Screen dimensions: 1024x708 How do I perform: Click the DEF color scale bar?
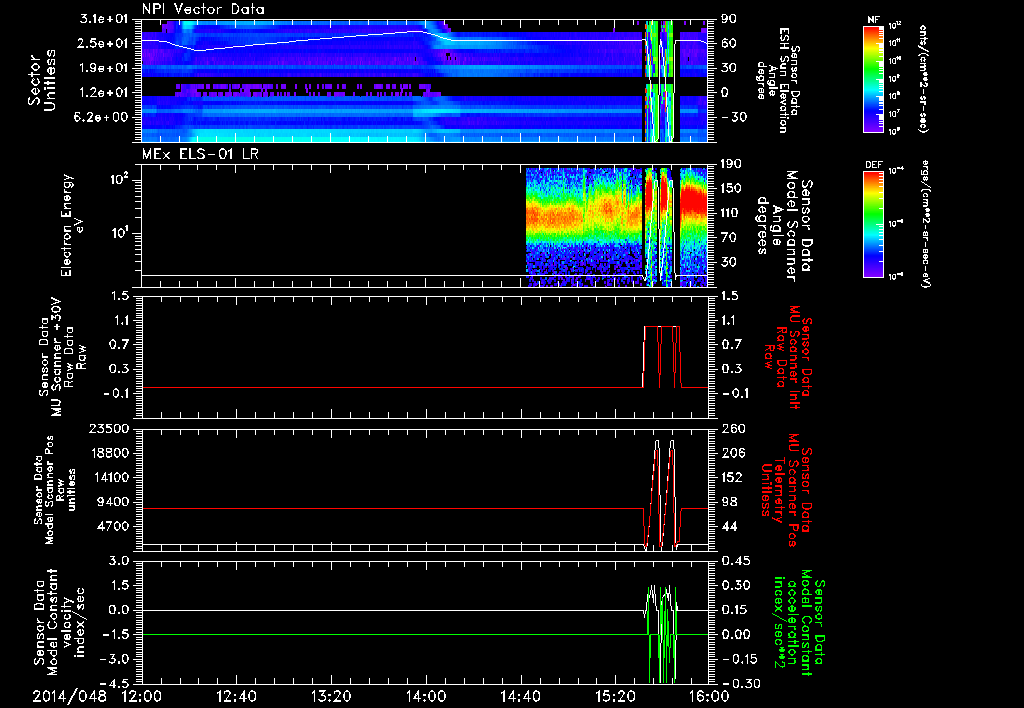point(874,223)
